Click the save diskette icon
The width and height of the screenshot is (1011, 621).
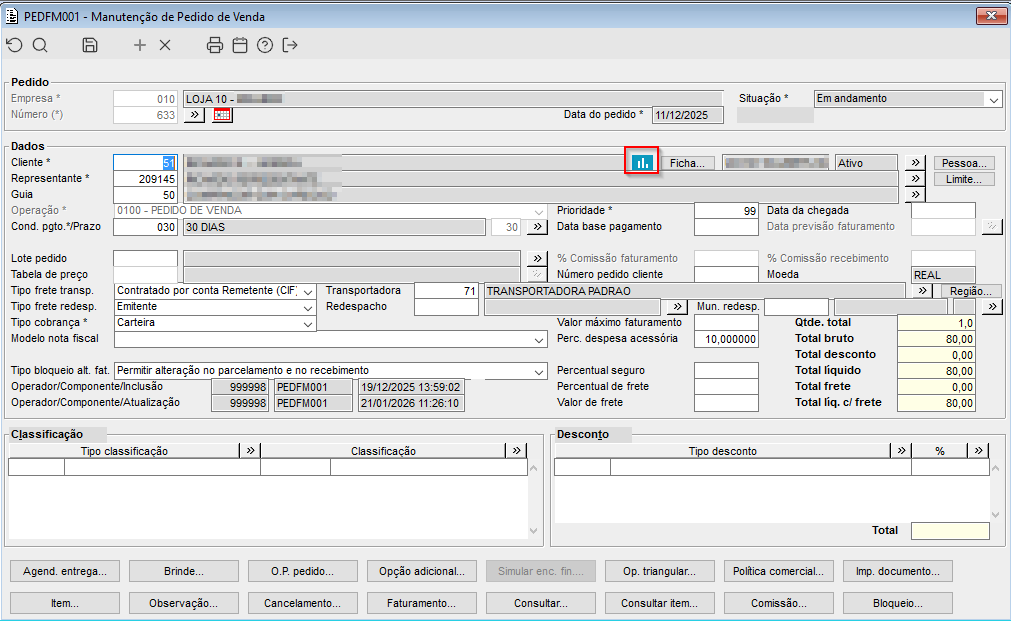tap(90, 45)
